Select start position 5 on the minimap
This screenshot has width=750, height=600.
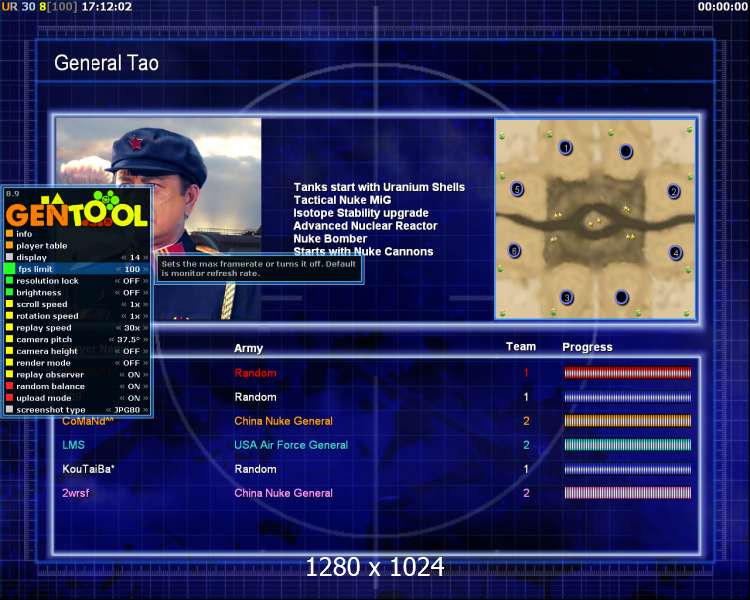(x=517, y=189)
